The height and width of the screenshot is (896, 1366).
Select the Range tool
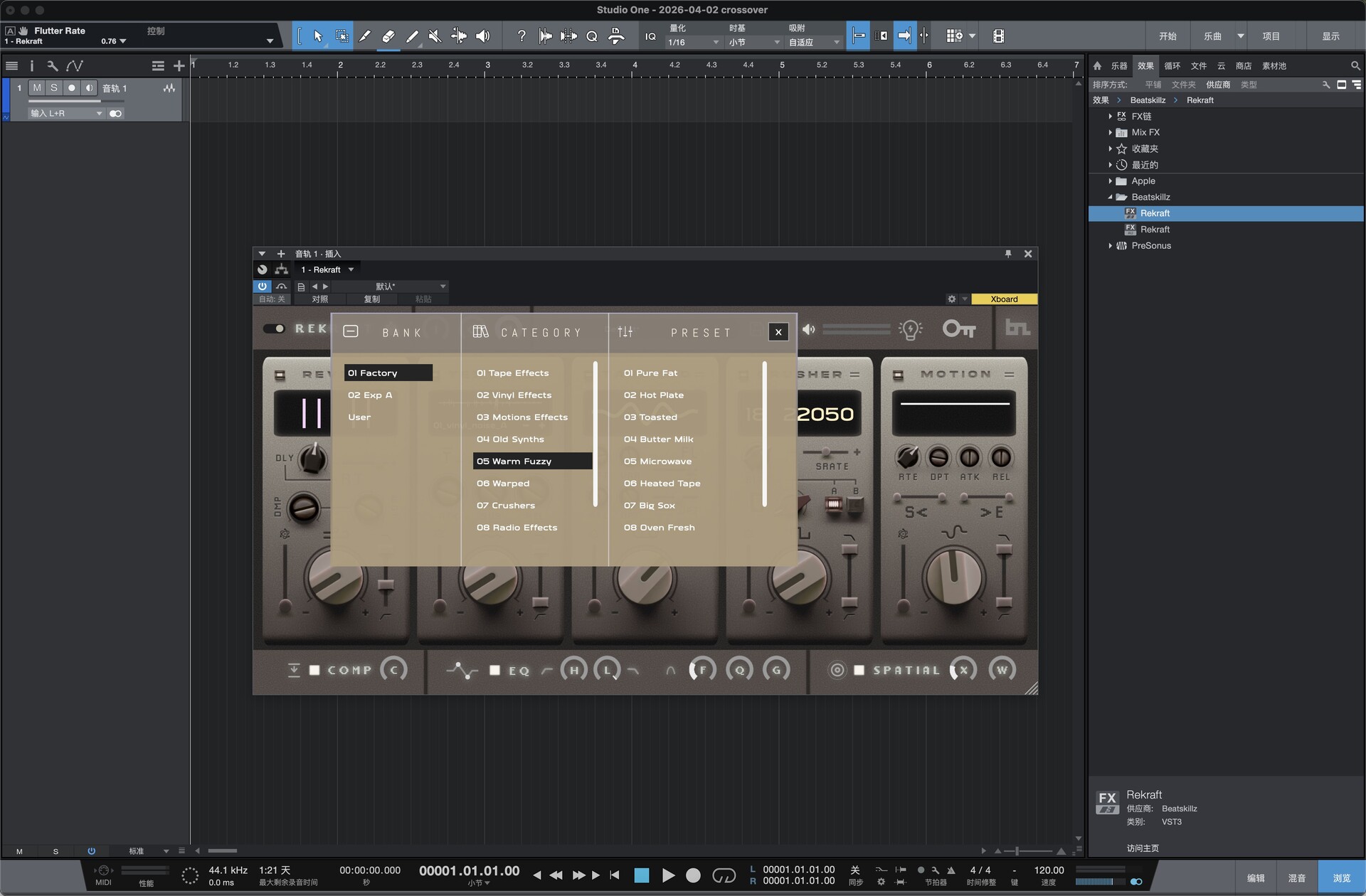341,36
